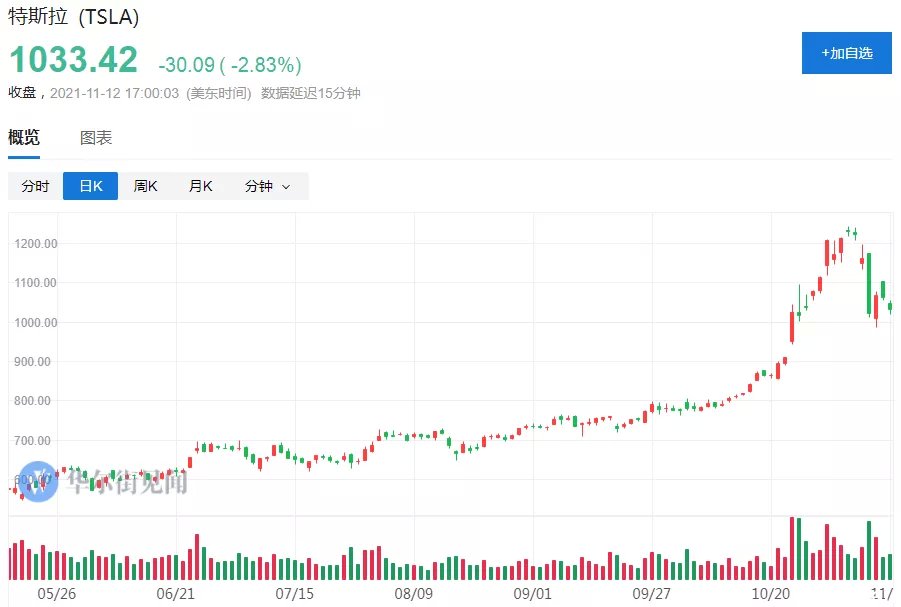Click the 1000.00 price level label
Screen dimensions: 901x607
click(36, 322)
